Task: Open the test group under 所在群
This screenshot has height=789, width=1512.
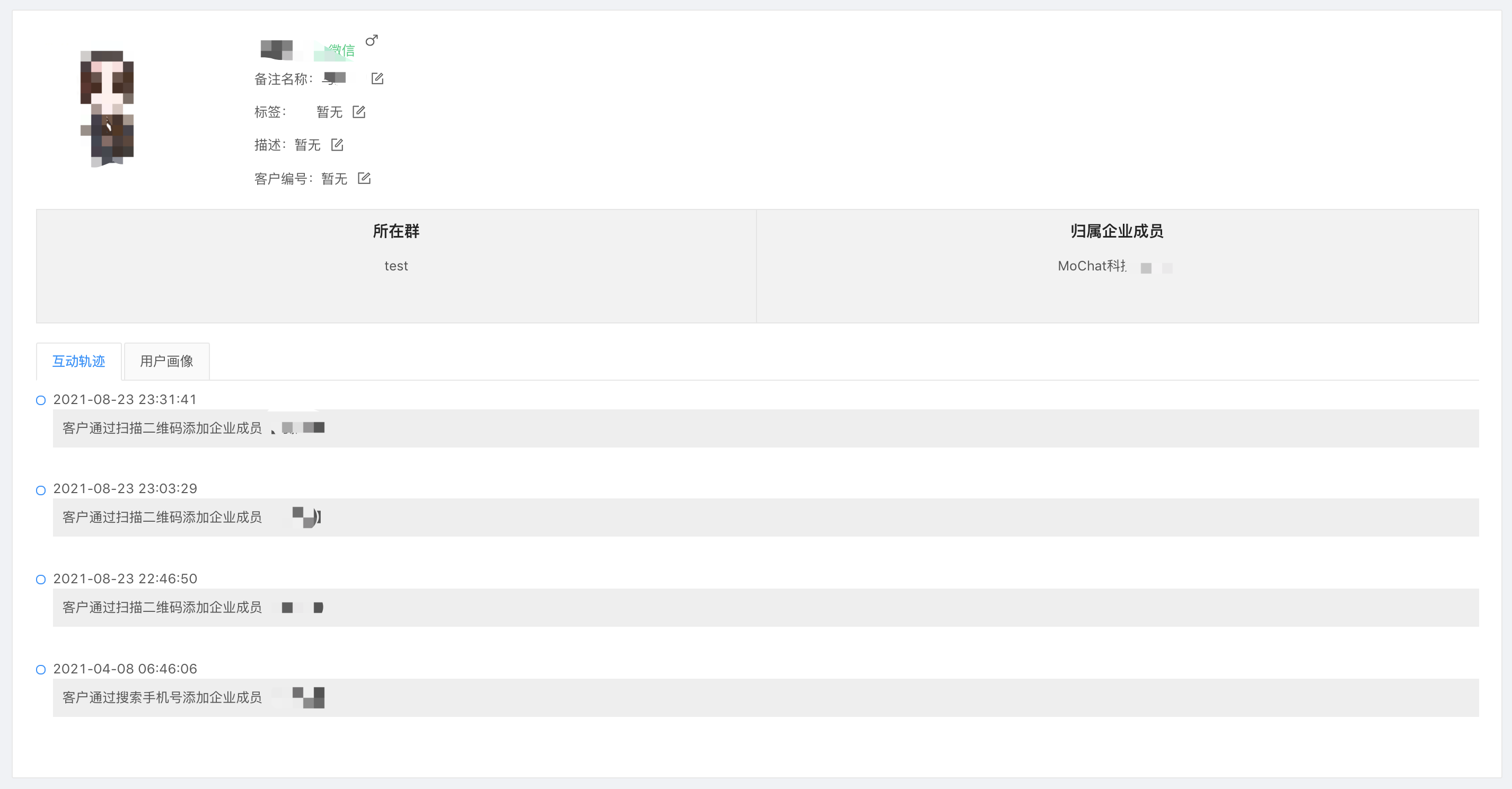Action: pyautogui.click(x=396, y=266)
